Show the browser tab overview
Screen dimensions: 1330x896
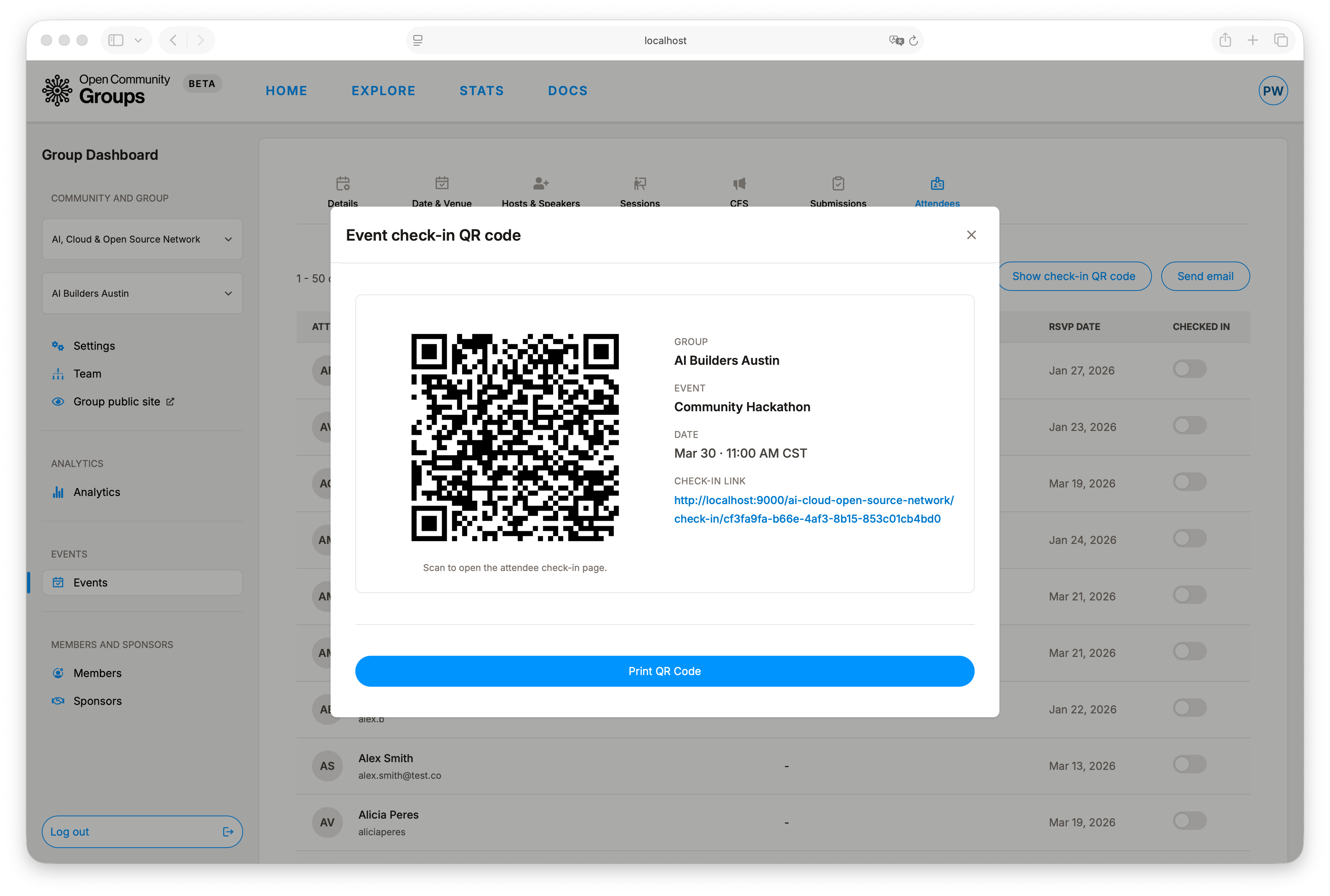1281,40
